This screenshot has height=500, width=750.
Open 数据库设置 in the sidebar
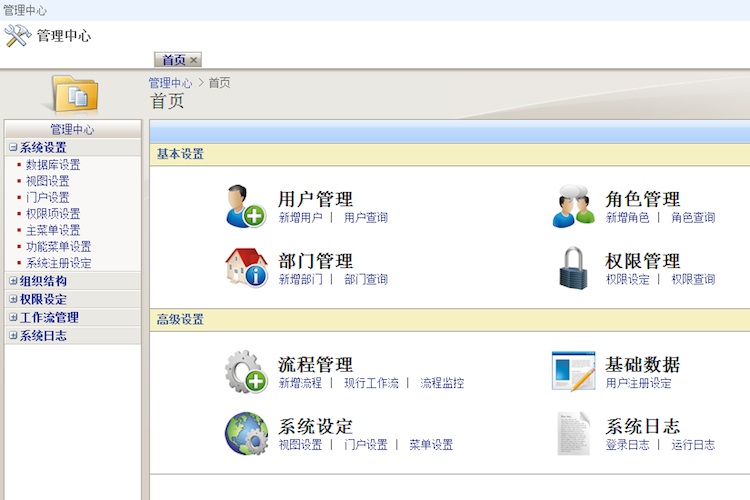(53, 165)
